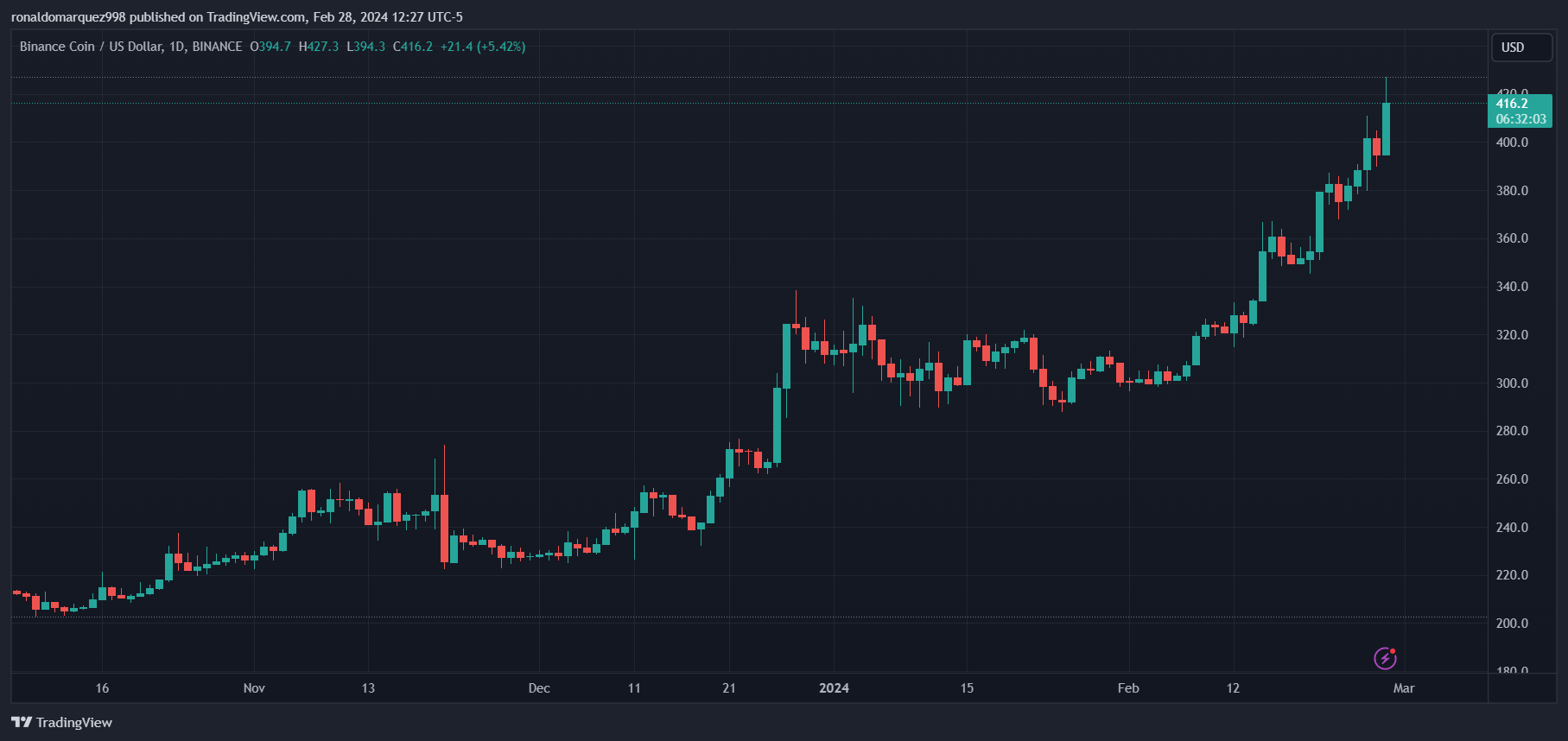
Task: Click the current price label 416.2
Action: coord(1512,104)
